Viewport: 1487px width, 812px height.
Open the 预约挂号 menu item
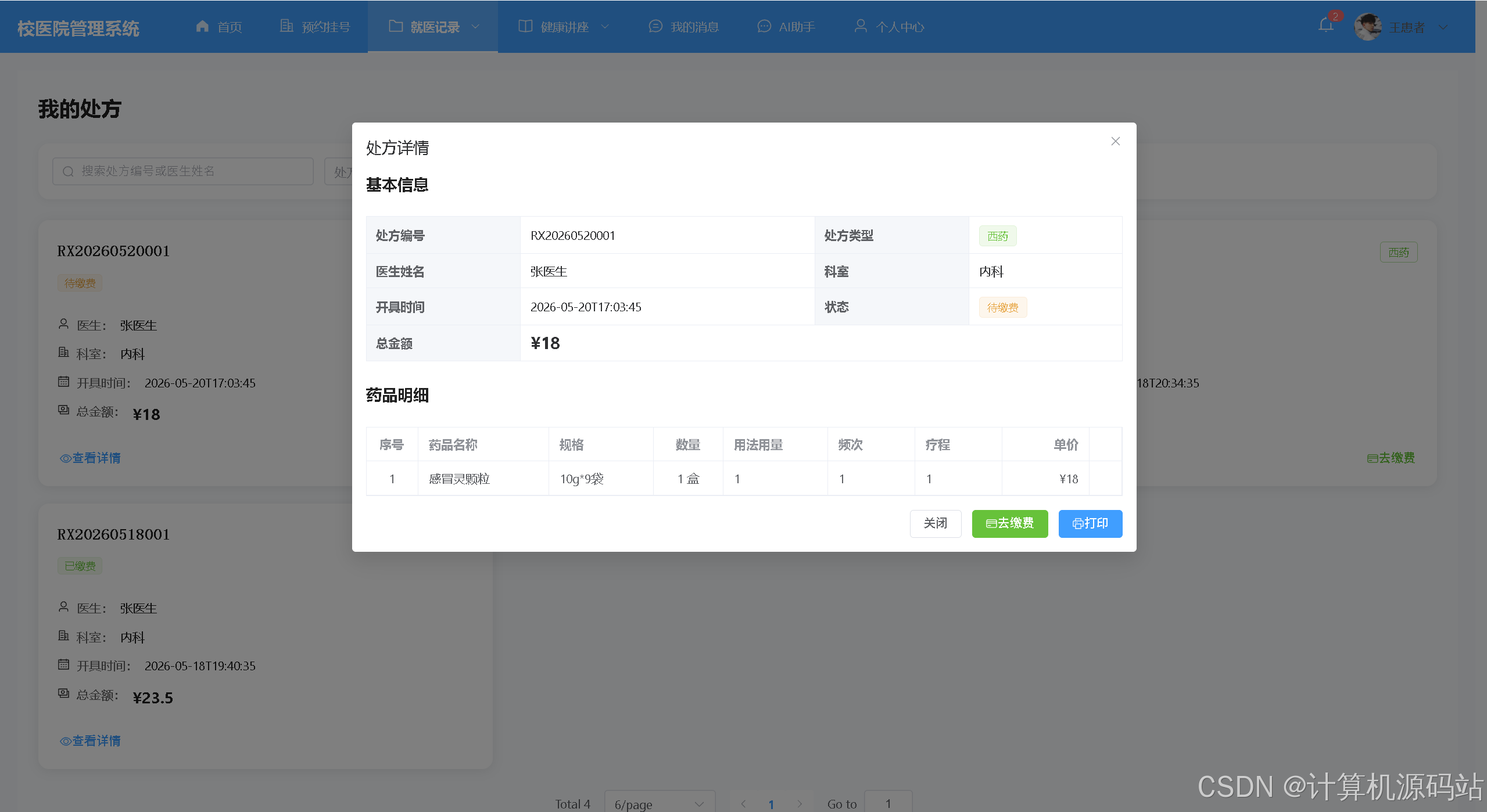[x=315, y=27]
